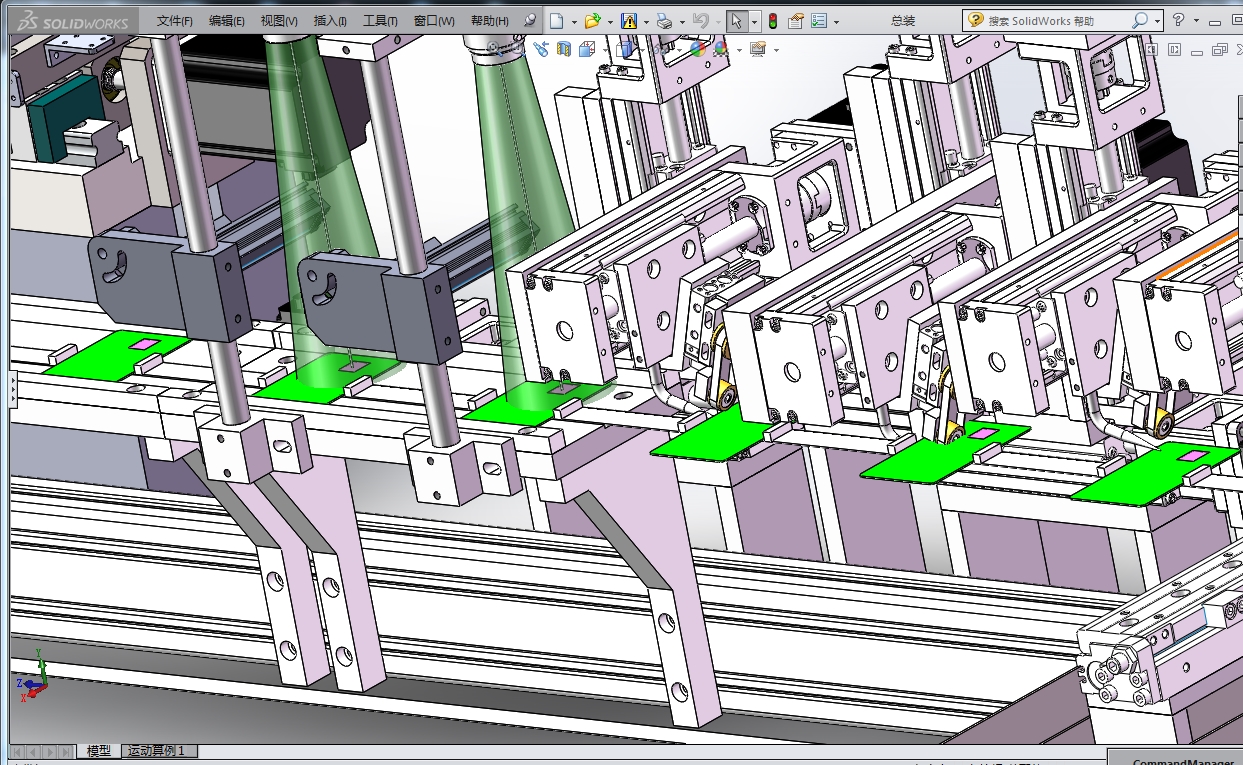Jump to the first tab using the tab navigation arrow

pyautogui.click(x=17, y=751)
